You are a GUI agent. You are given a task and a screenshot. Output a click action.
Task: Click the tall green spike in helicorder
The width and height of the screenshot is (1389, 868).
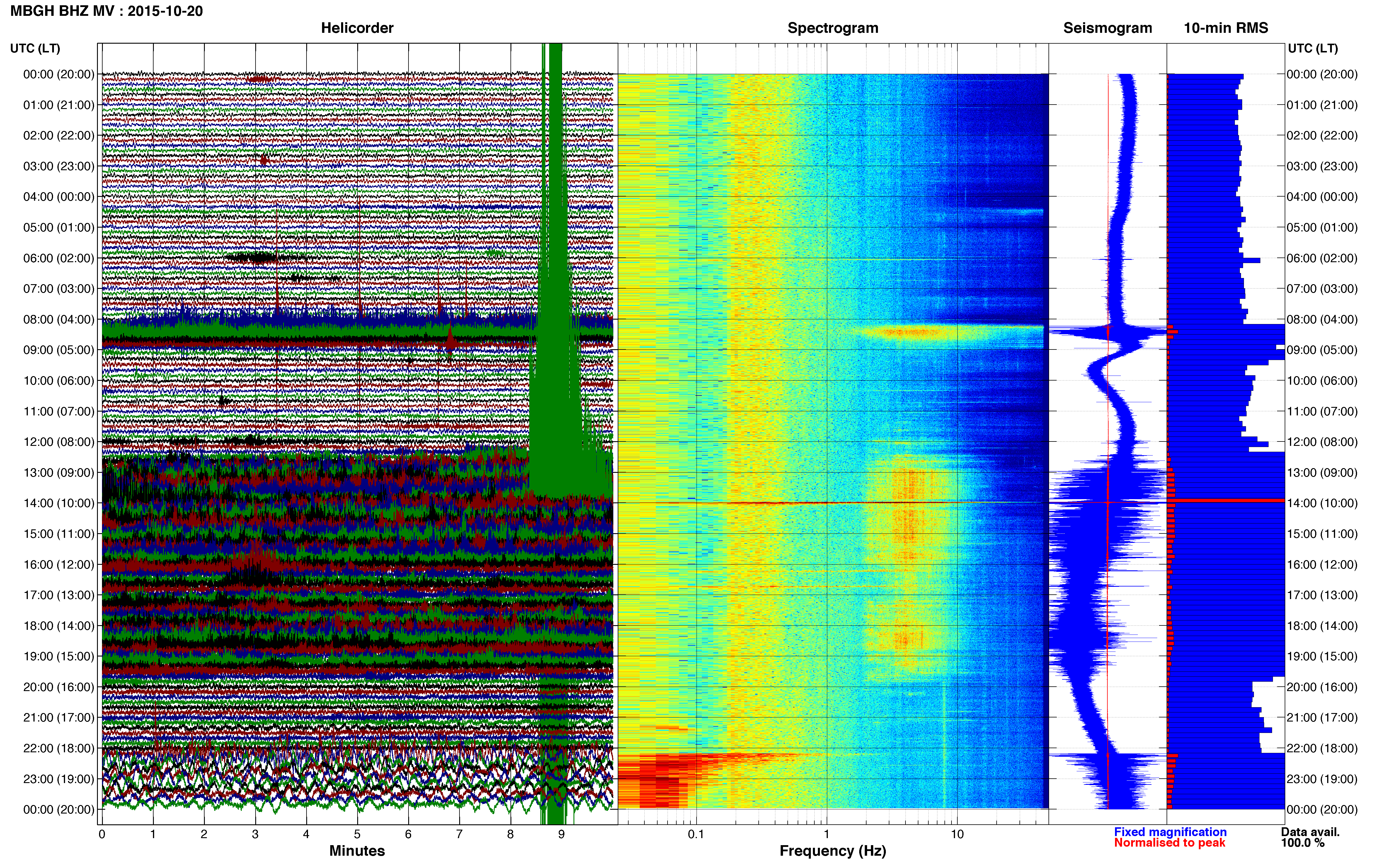tap(555, 270)
